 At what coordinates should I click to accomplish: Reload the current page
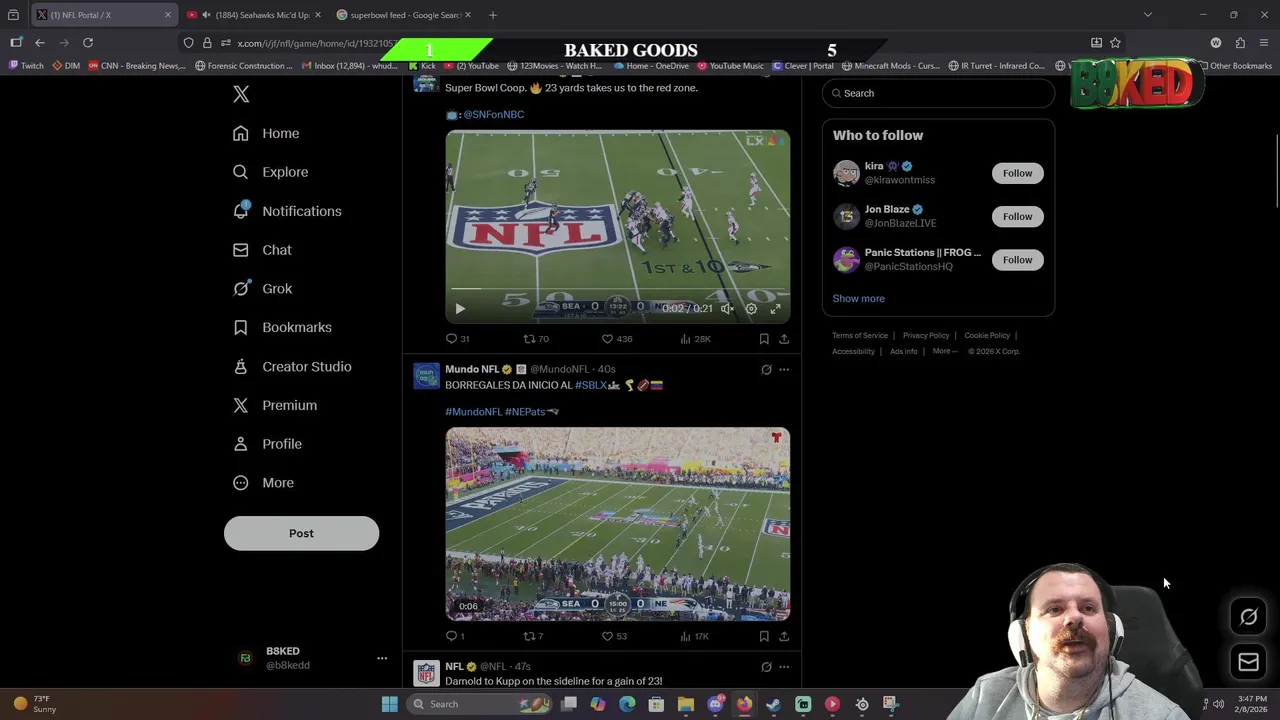[88, 43]
